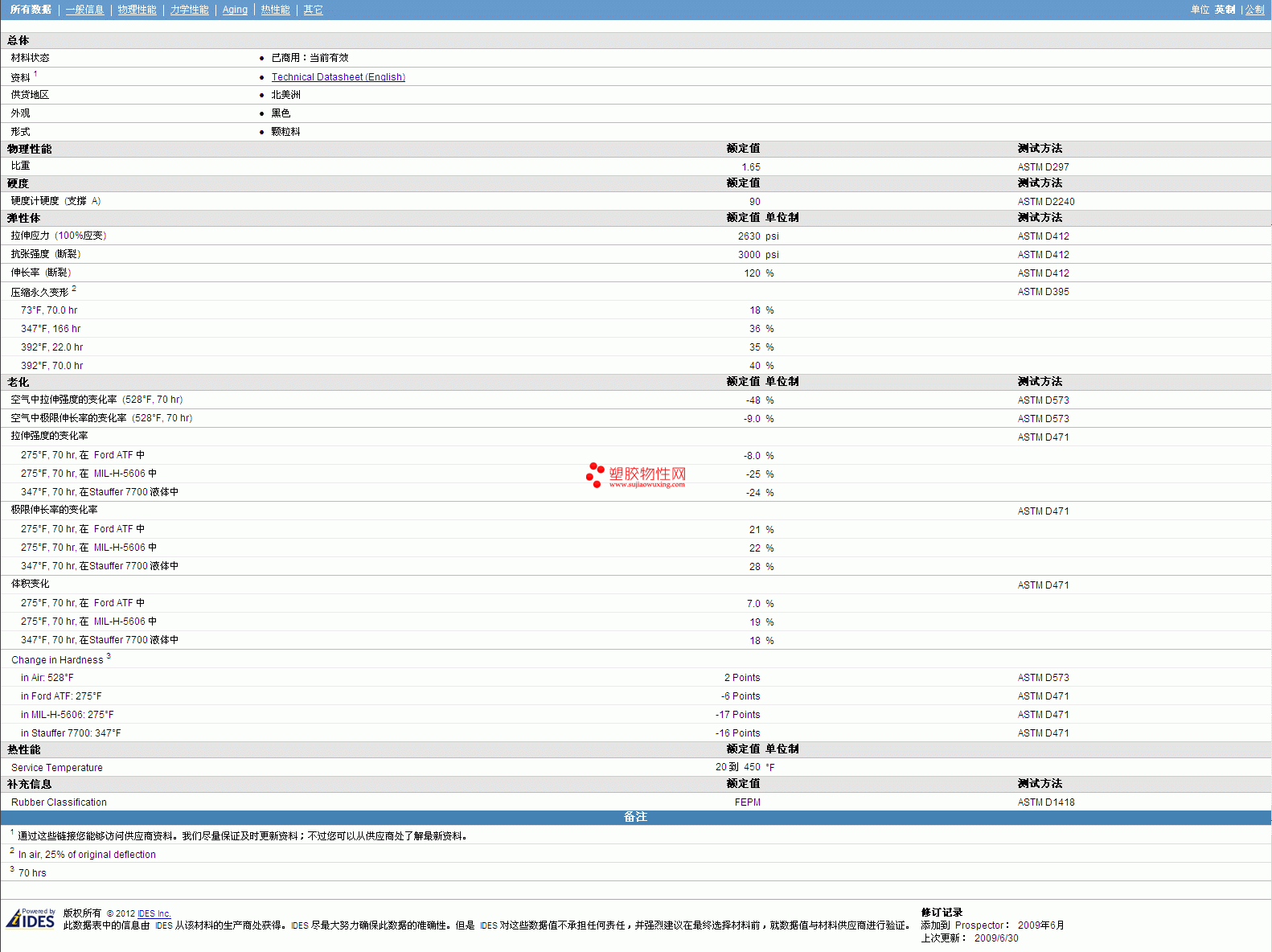
Task: Visit the IDES Inc. copyright link
Action: 154,913
